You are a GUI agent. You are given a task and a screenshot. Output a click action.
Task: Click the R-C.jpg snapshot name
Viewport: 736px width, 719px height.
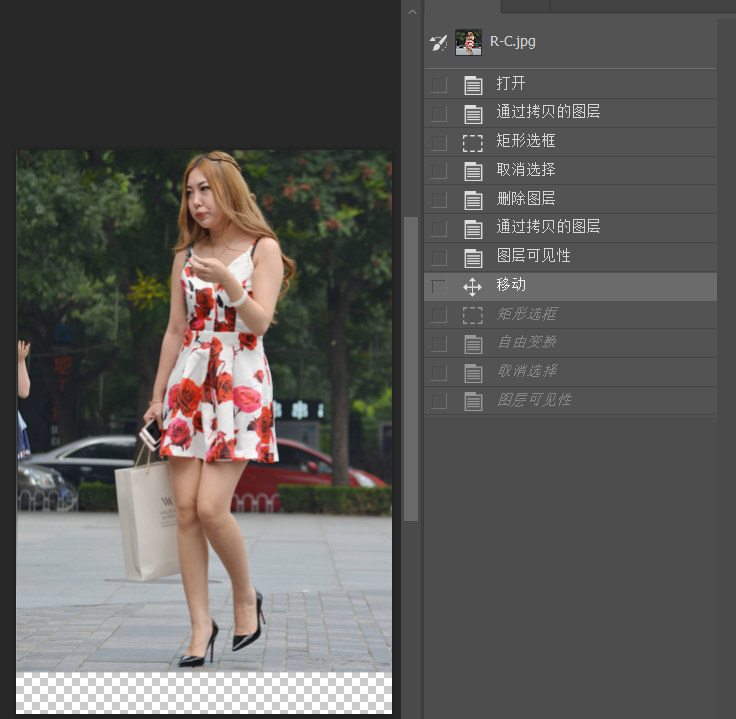pos(513,42)
